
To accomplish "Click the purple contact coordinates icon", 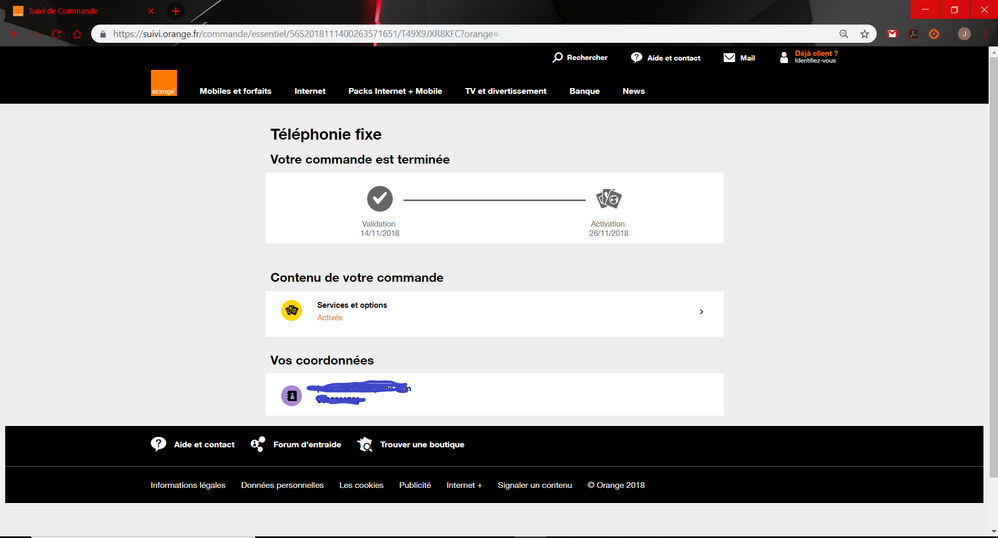I will point(292,395).
